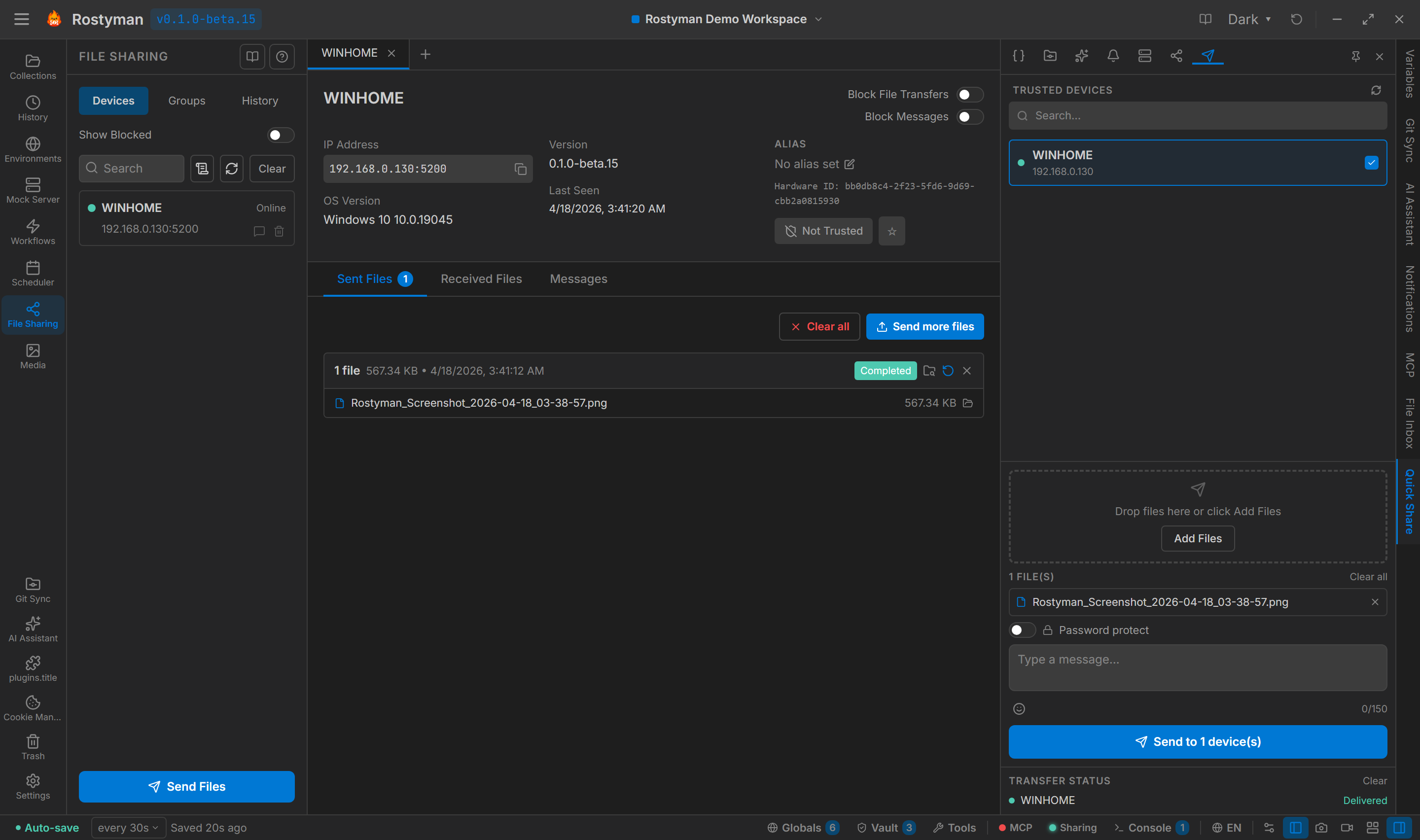Copy the IP address with the copy icon
The width and height of the screenshot is (1420, 840).
pyautogui.click(x=520, y=169)
